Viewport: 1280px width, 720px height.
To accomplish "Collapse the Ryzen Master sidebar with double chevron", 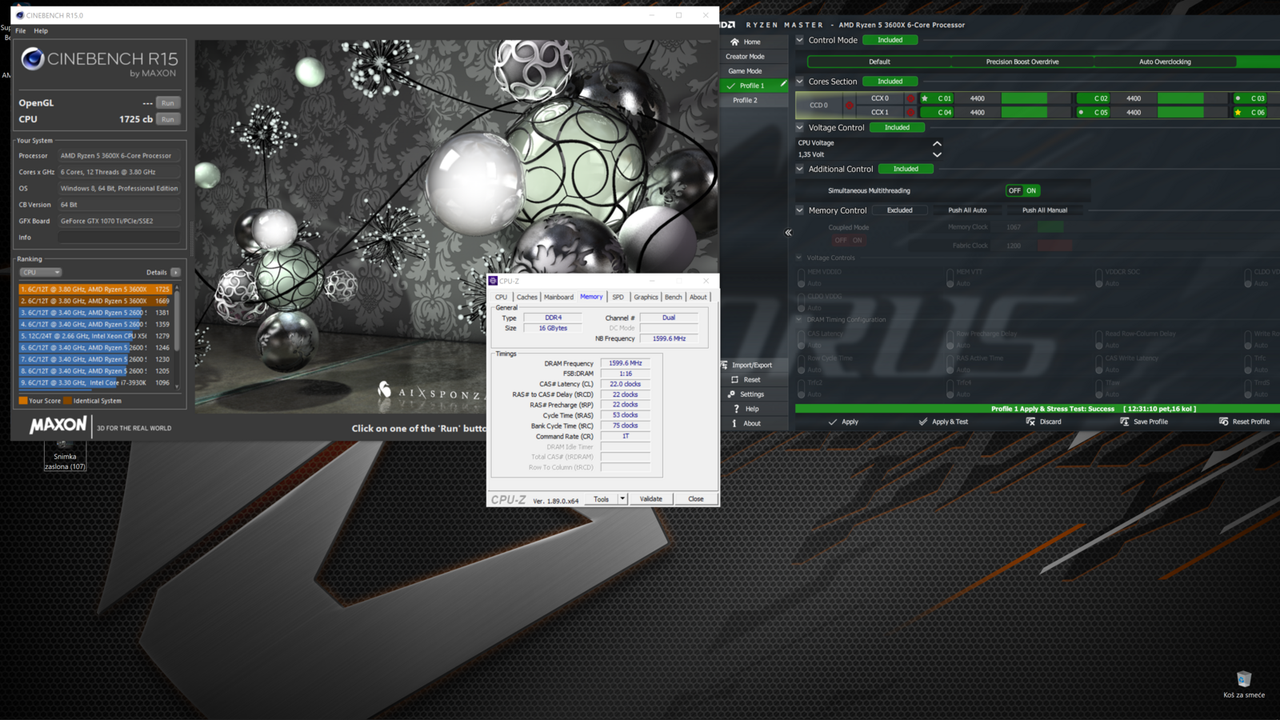I will click(788, 233).
